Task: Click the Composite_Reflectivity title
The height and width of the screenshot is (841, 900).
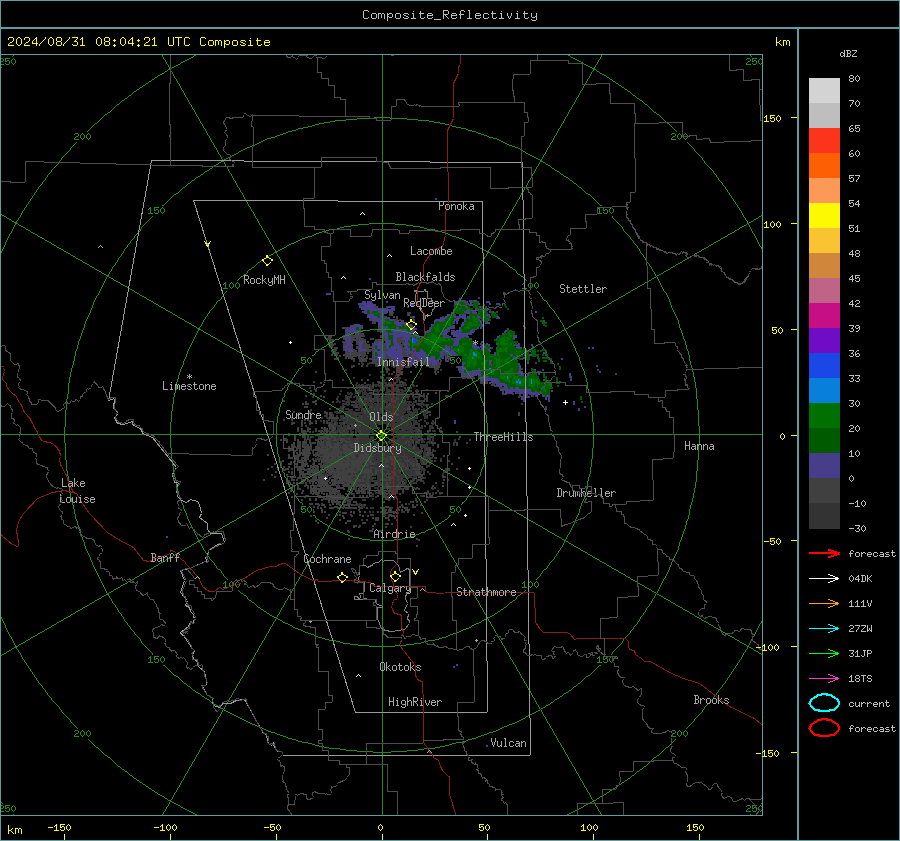Action: 450,15
